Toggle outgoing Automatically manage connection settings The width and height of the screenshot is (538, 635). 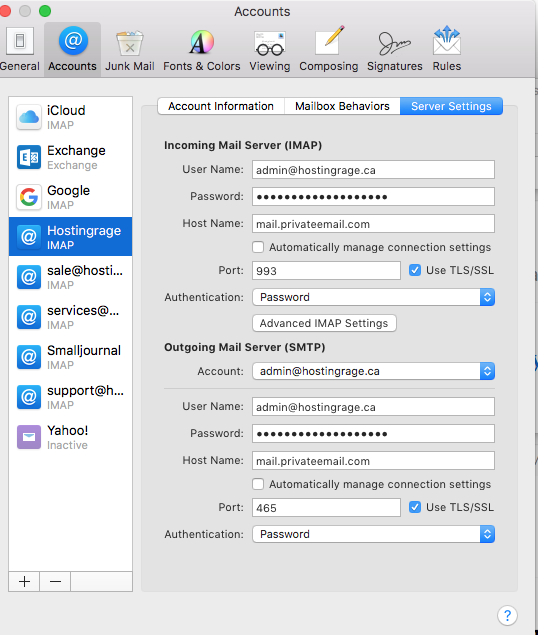click(258, 484)
